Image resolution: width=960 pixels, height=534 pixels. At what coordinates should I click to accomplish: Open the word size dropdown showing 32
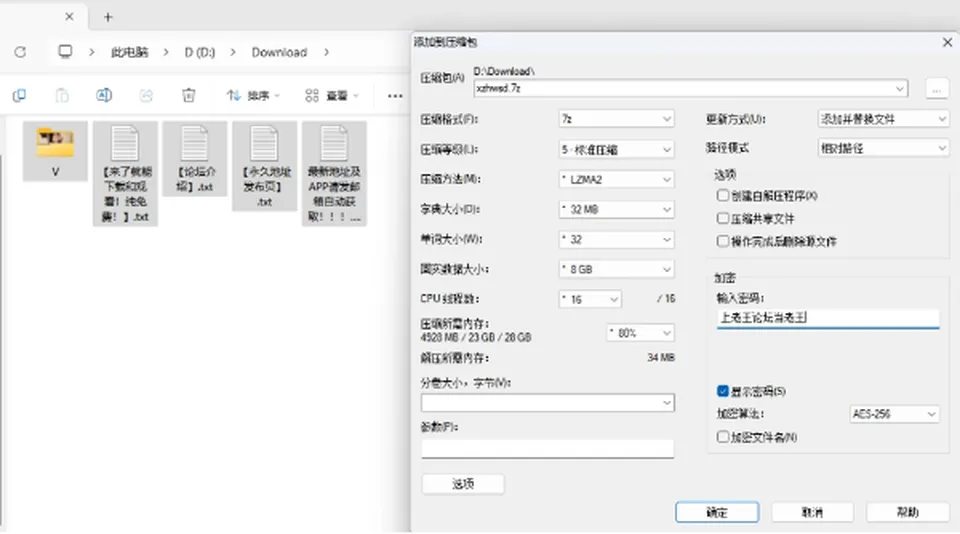616,239
